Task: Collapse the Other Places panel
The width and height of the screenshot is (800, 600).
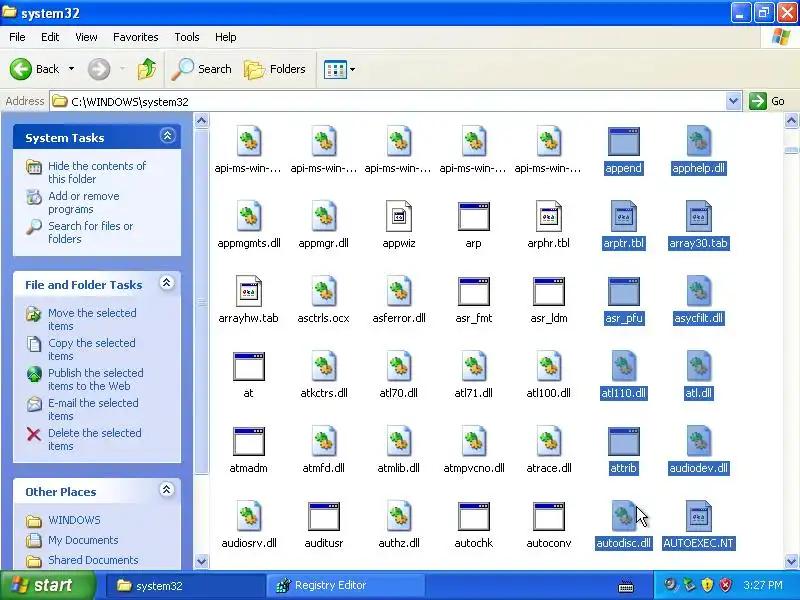Action: pos(166,490)
